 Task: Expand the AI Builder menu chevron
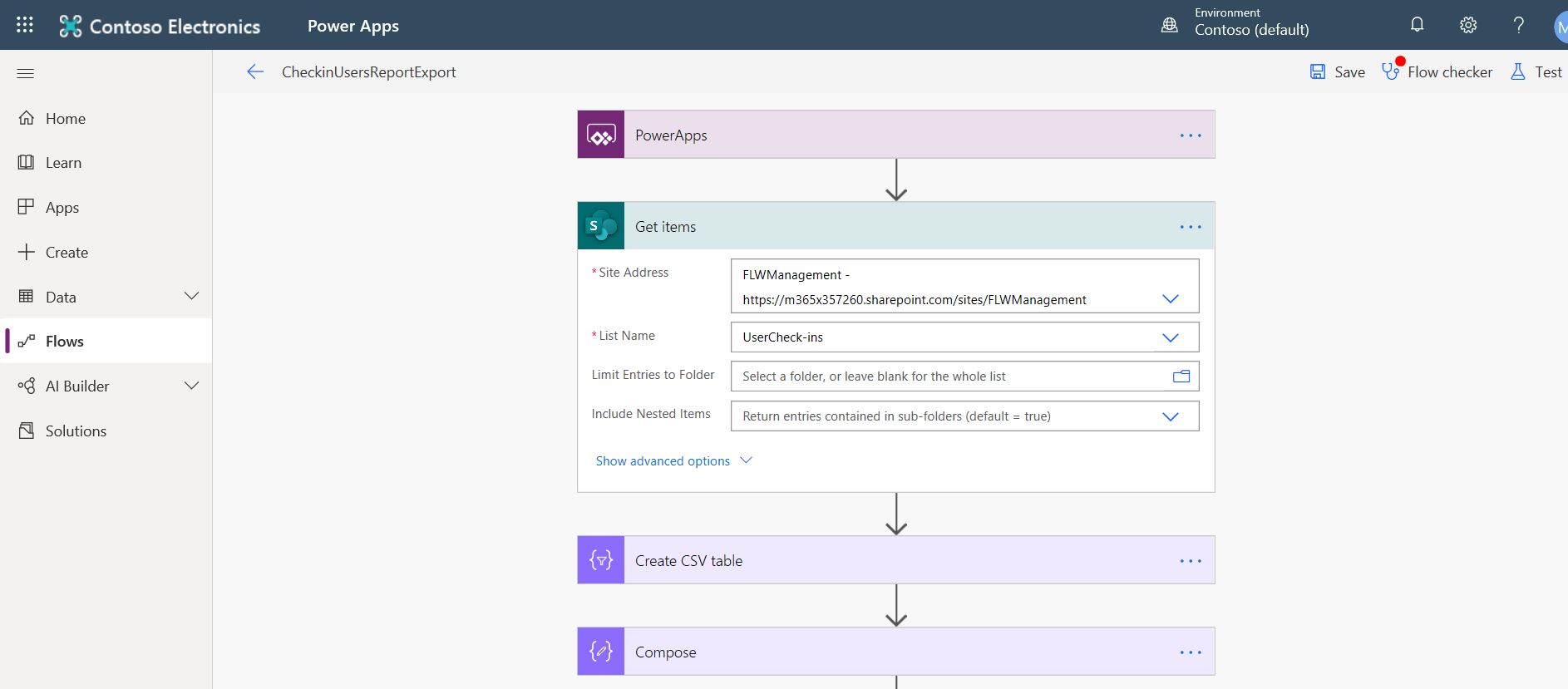pos(191,386)
